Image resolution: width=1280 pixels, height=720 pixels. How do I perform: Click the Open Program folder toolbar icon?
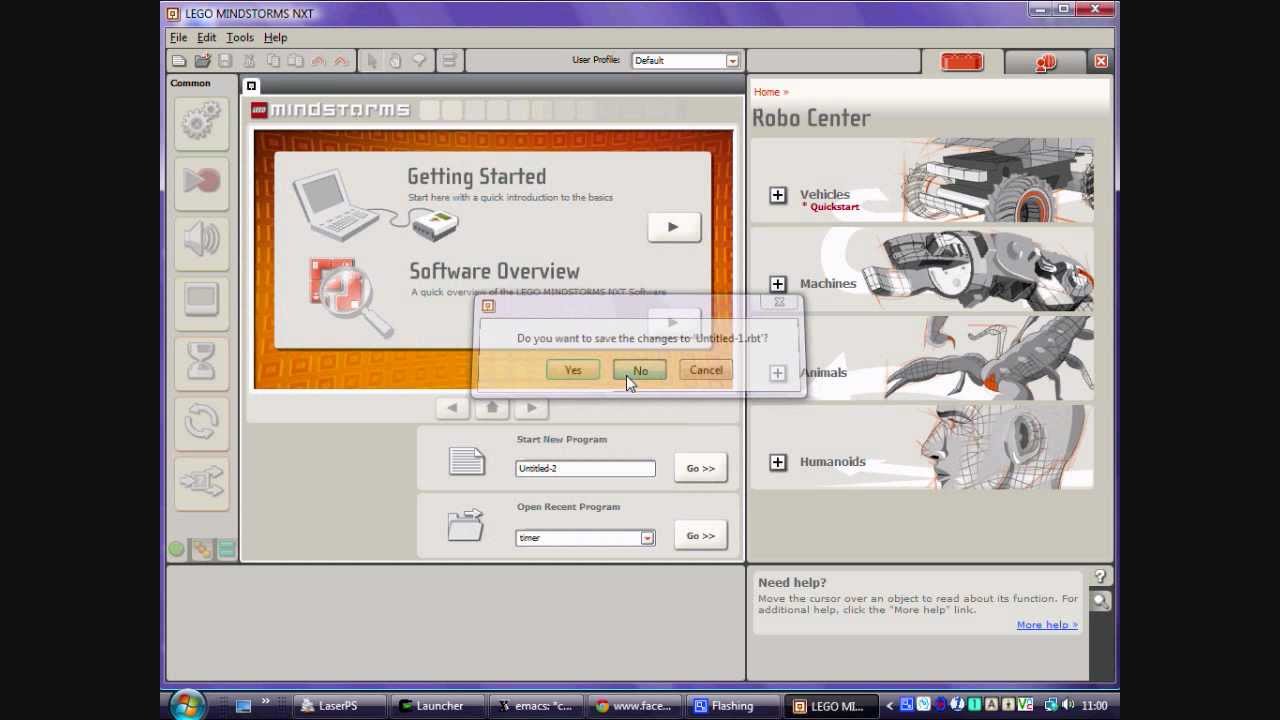point(202,61)
